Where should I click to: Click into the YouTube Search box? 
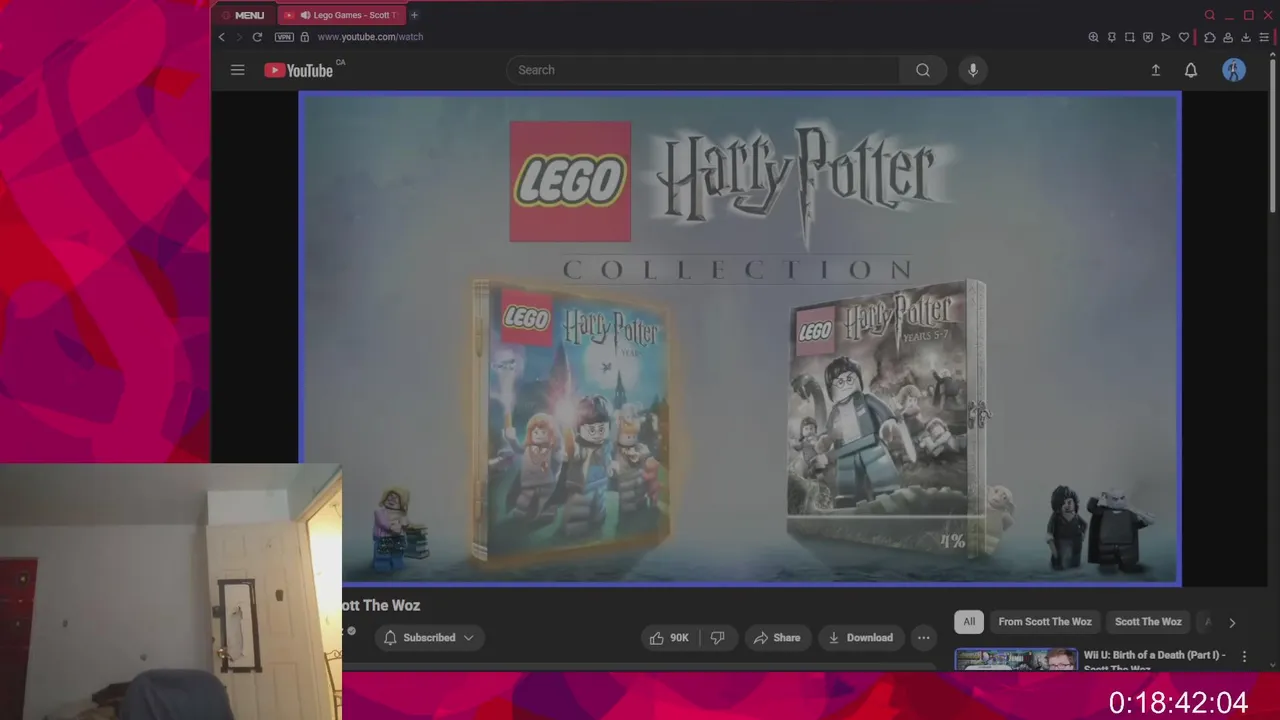coord(703,70)
